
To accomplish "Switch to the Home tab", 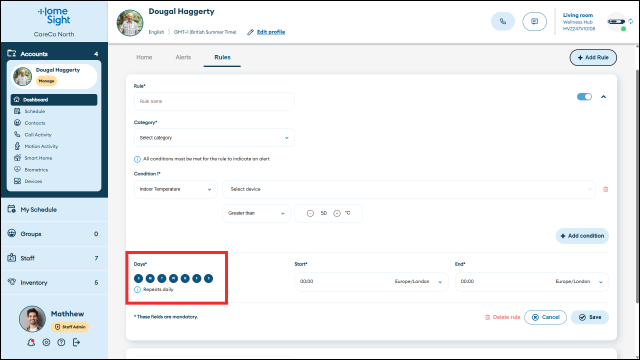I will click(144, 57).
